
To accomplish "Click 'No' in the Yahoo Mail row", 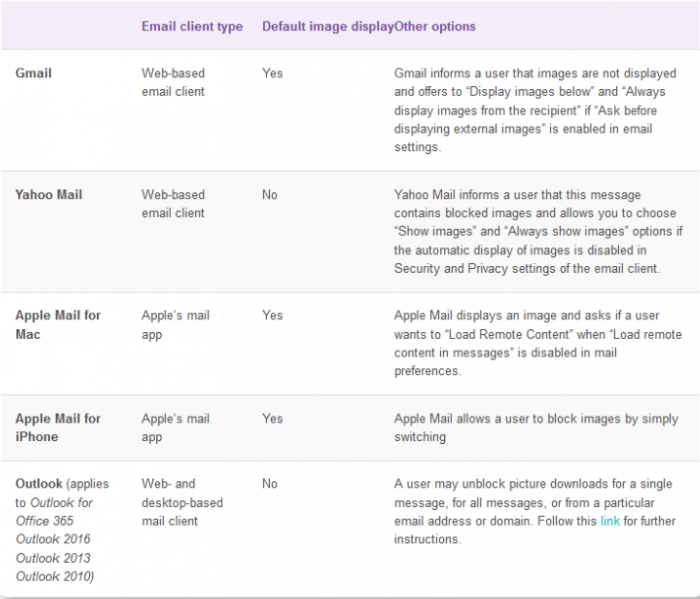I will tap(270, 195).
